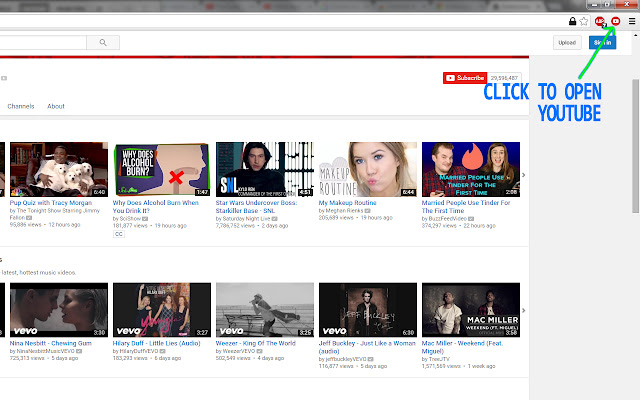Image resolution: width=640 pixels, height=400 pixels.
Task: Click the blue Sign in button
Action: pyautogui.click(x=602, y=42)
